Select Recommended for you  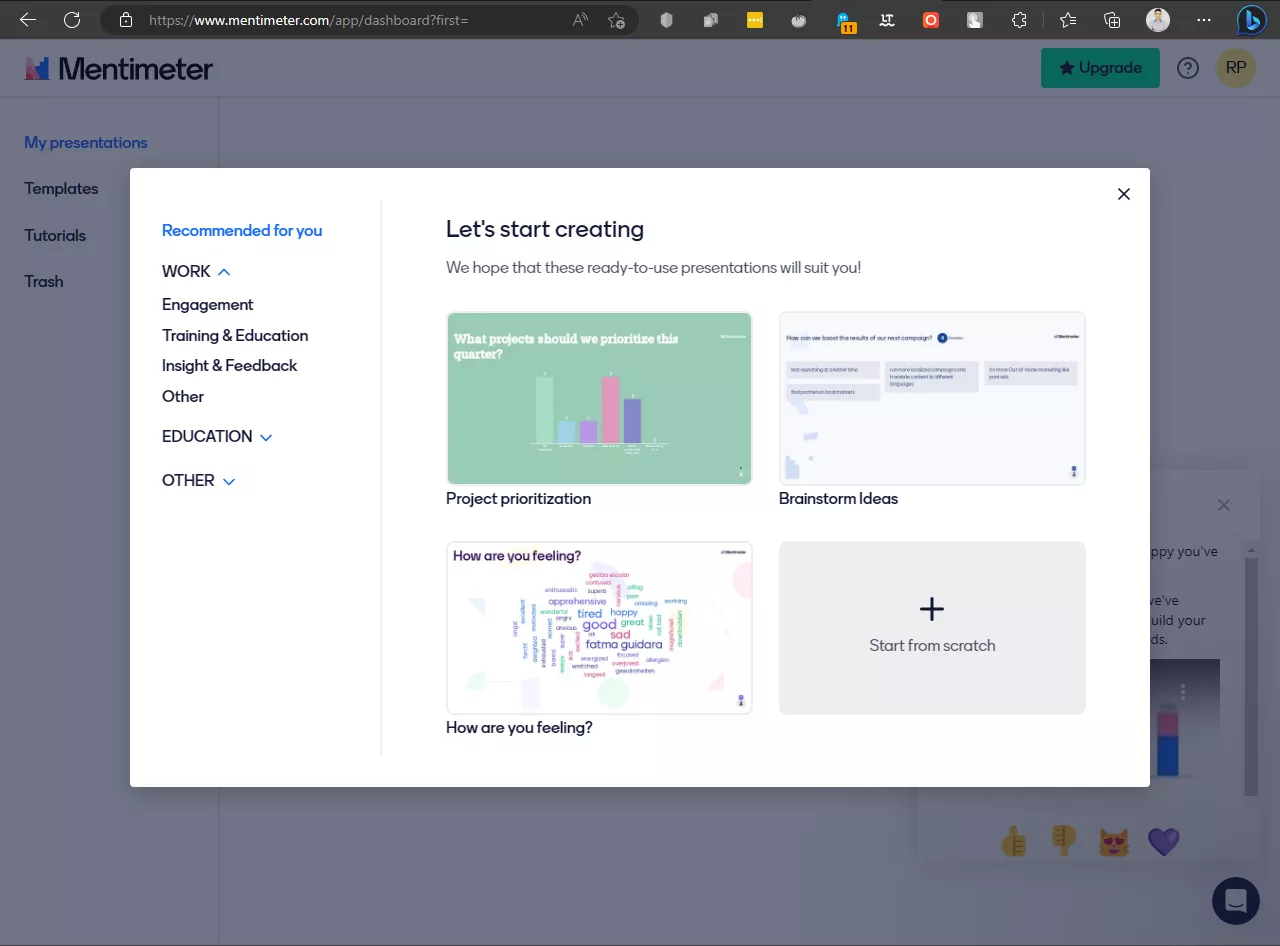242,230
